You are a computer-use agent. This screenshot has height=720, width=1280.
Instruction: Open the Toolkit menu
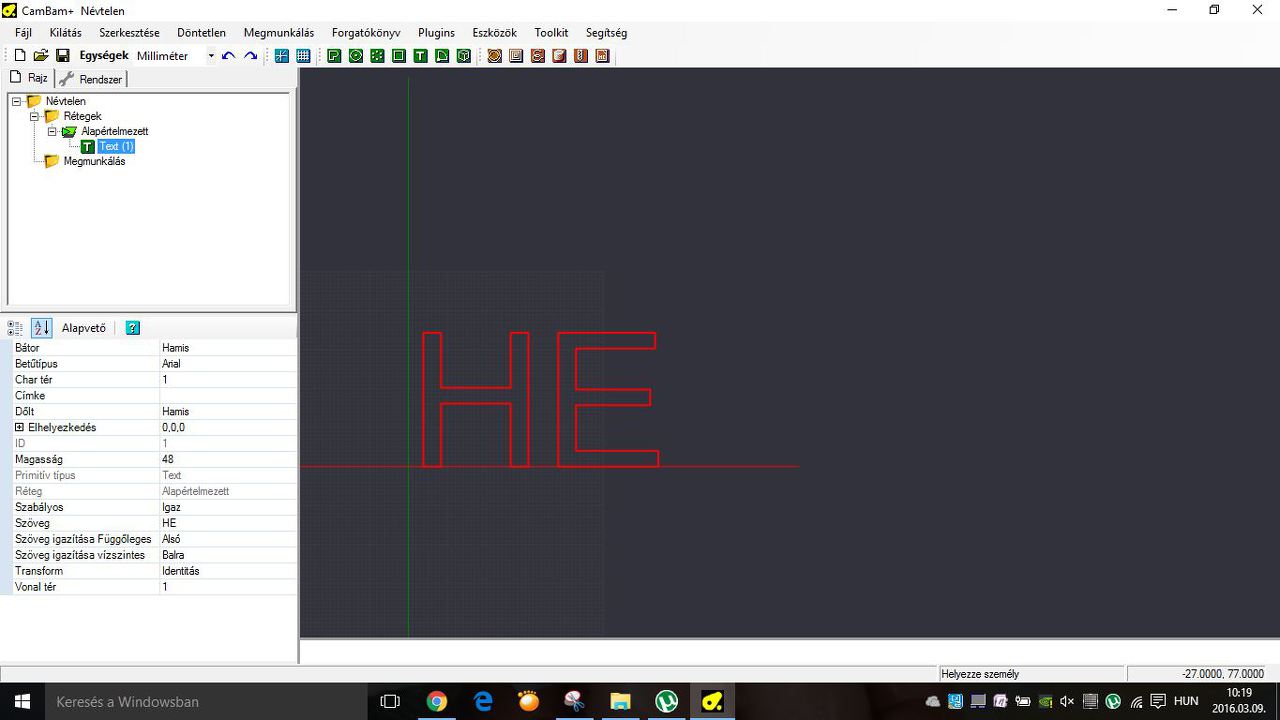point(551,33)
